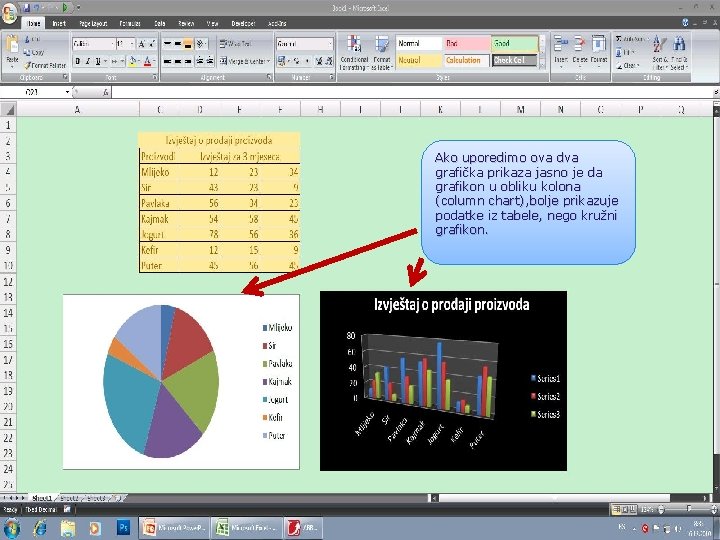Open the Review ribbon tab
Screen dimensions: 720x540
(x=186, y=23)
